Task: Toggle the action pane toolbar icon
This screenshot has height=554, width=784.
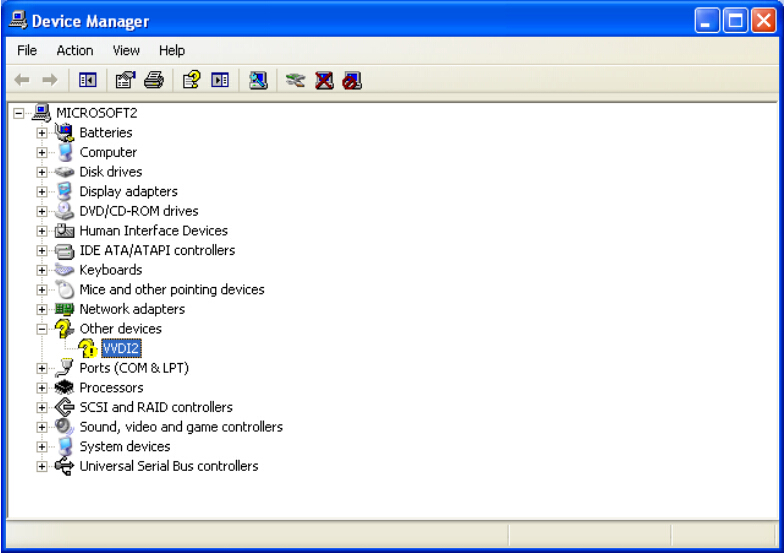Action: click(220, 80)
